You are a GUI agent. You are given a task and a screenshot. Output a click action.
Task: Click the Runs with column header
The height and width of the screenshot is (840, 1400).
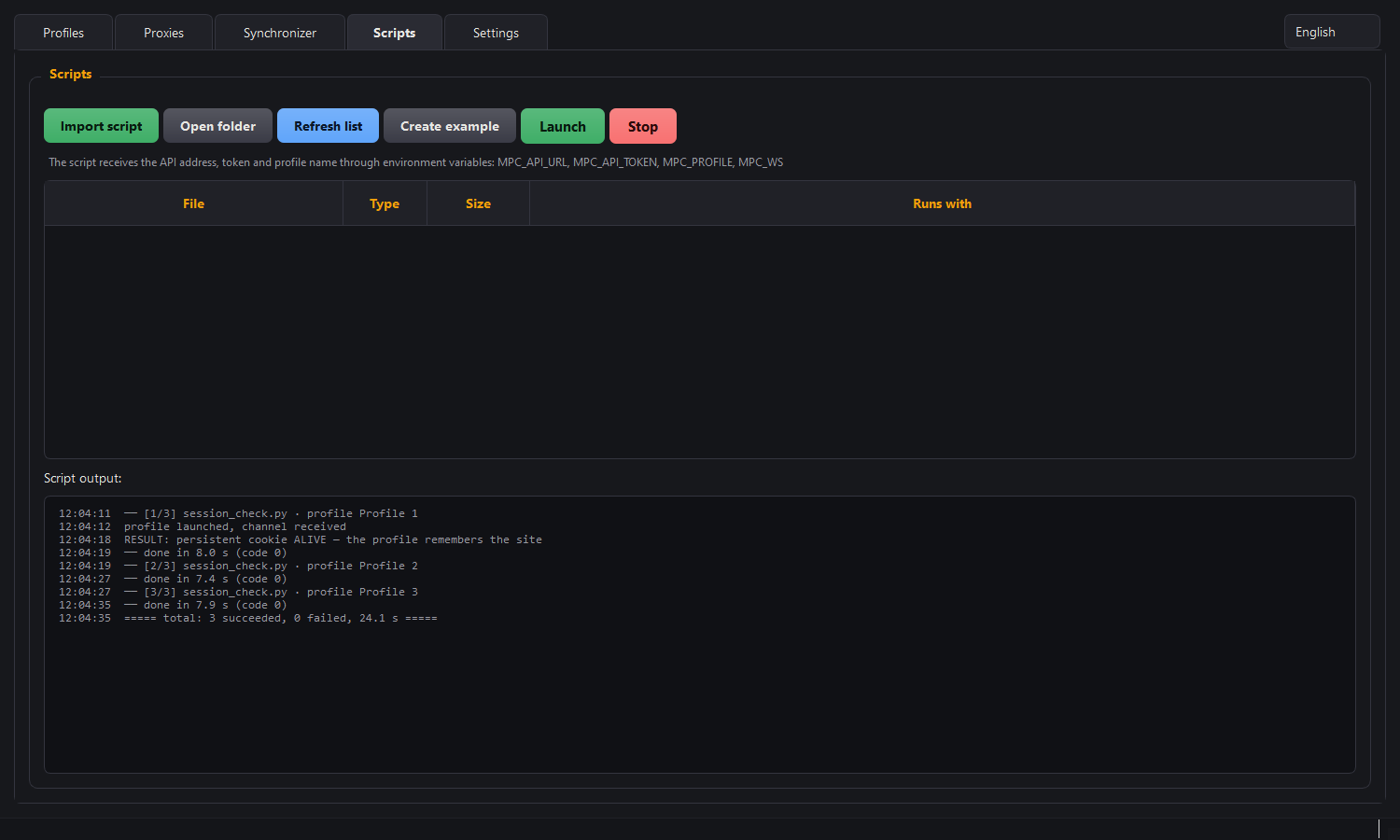pyautogui.click(x=942, y=203)
